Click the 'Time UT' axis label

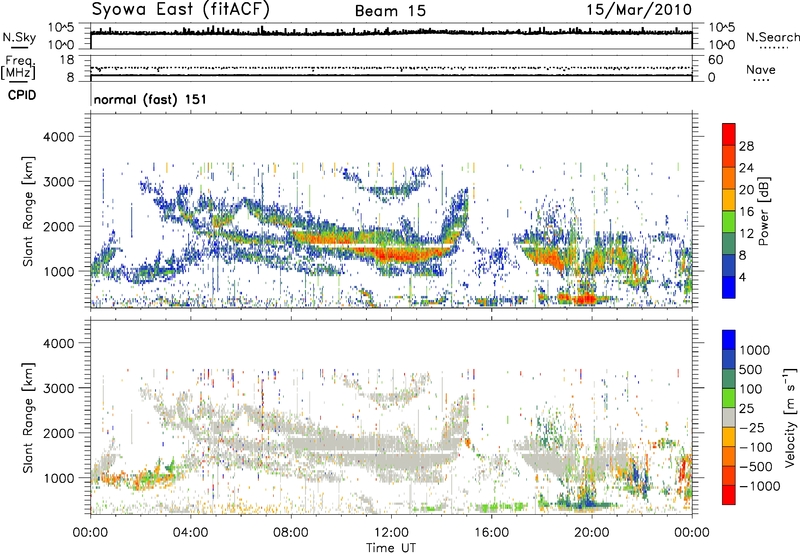391,548
